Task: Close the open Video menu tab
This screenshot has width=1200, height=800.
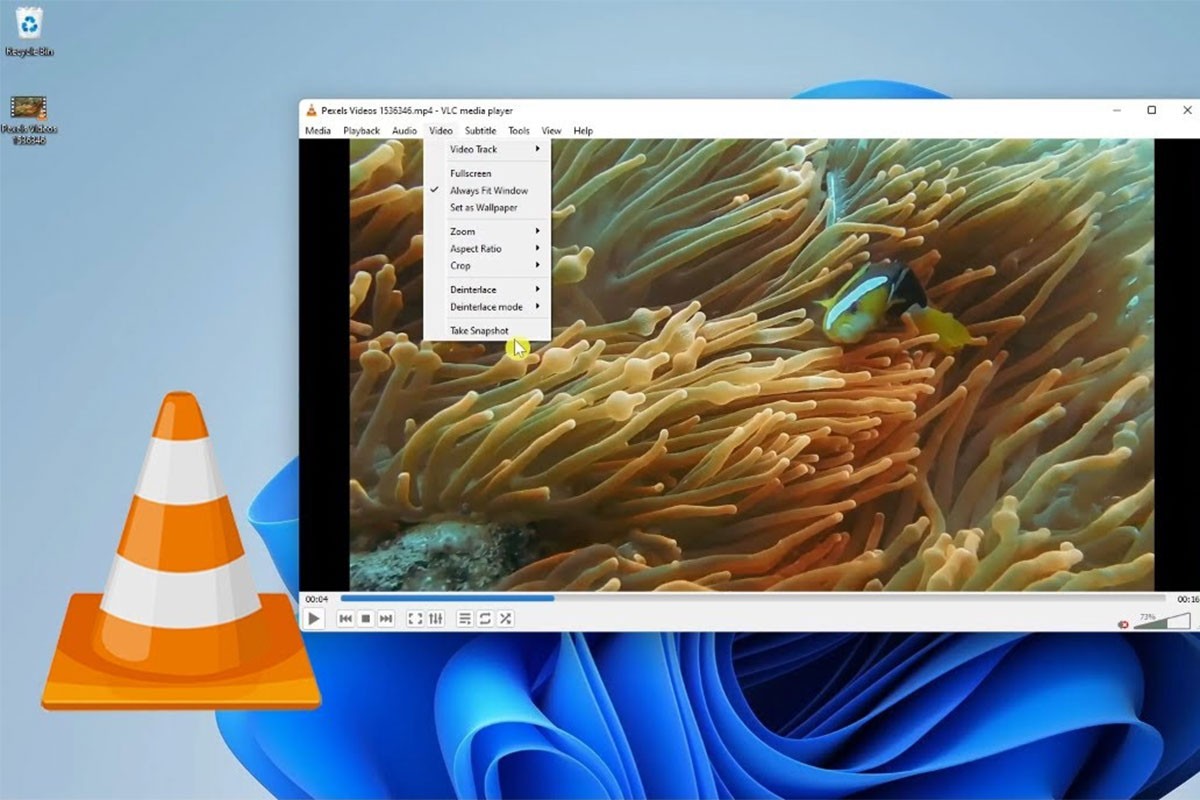Action: point(441,131)
